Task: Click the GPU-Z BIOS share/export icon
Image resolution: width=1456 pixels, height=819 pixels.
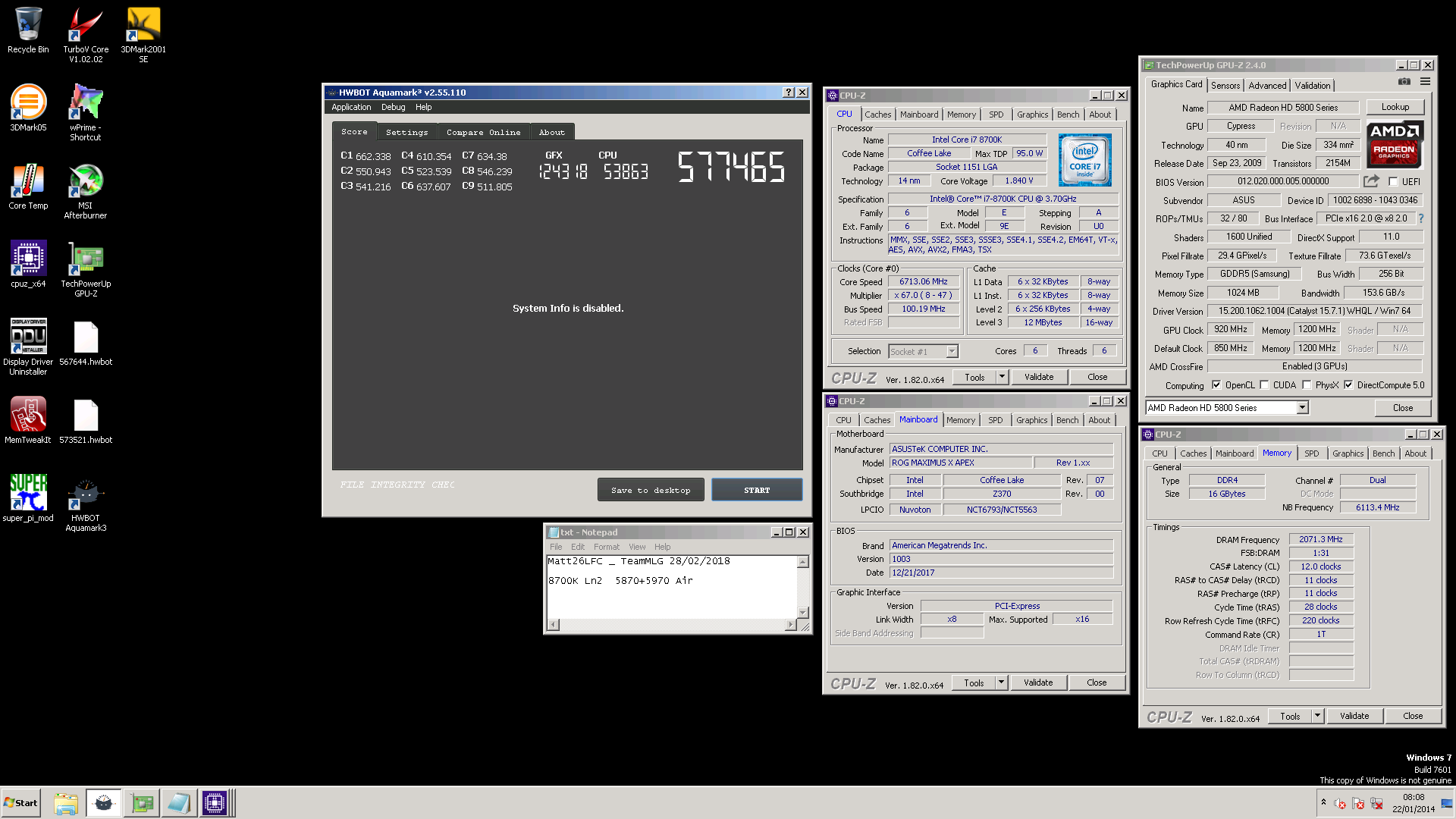Action: point(1371,181)
